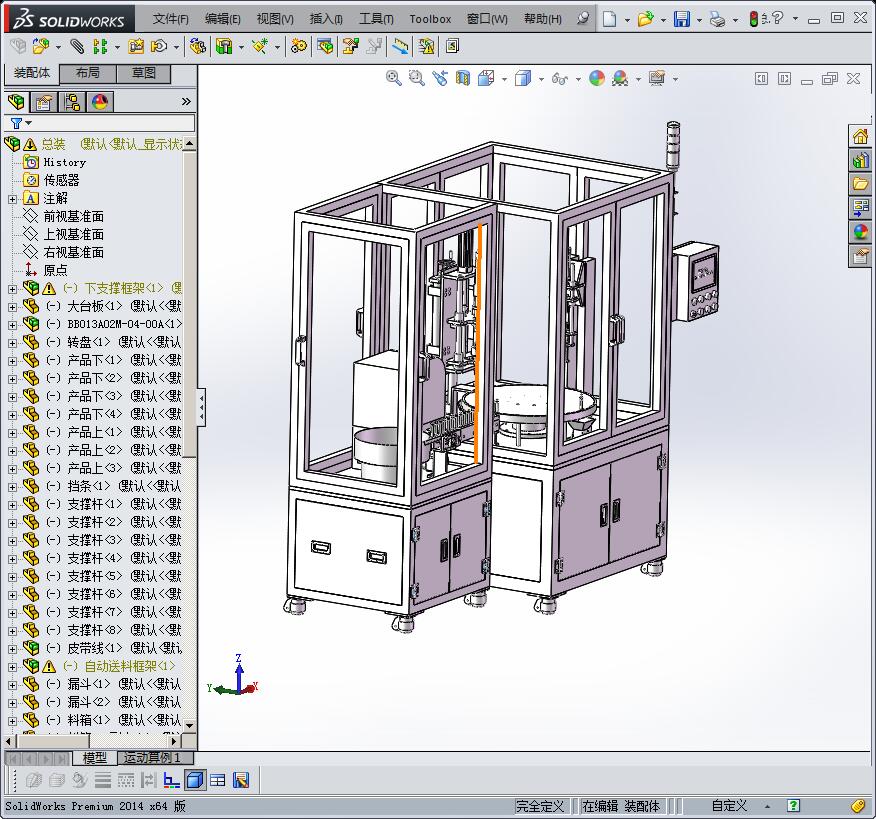Select the 前视基准面 plane
This screenshot has width=876, height=819.
tap(74, 216)
